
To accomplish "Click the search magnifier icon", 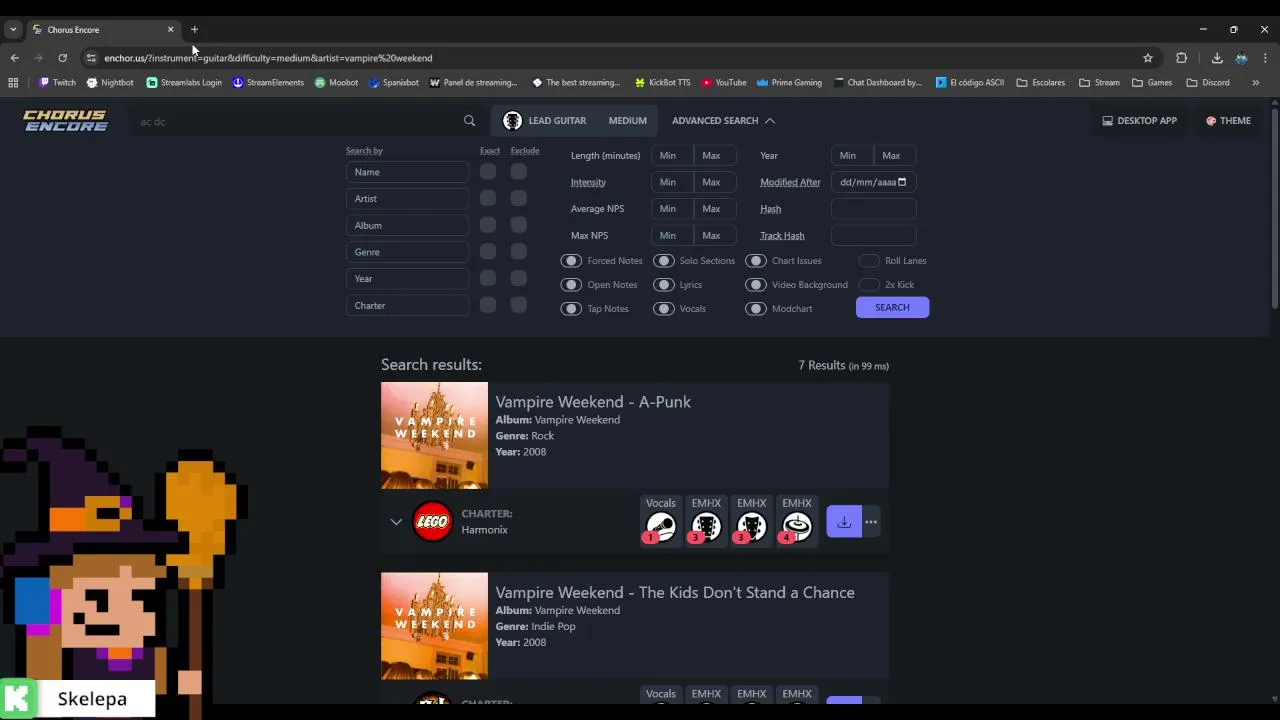I will click(x=469, y=121).
